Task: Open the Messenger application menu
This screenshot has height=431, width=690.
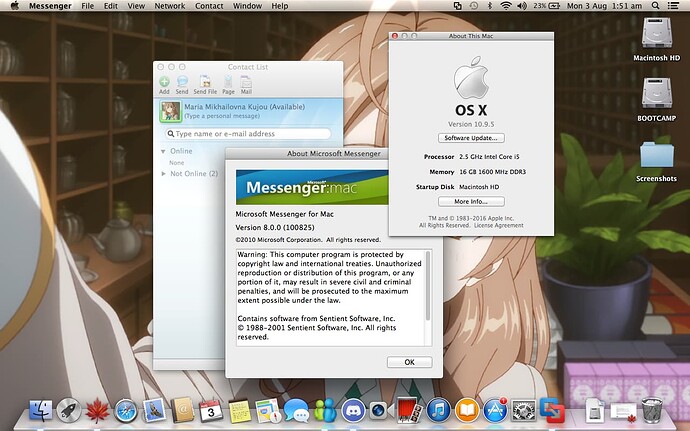Action: (x=50, y=6)
